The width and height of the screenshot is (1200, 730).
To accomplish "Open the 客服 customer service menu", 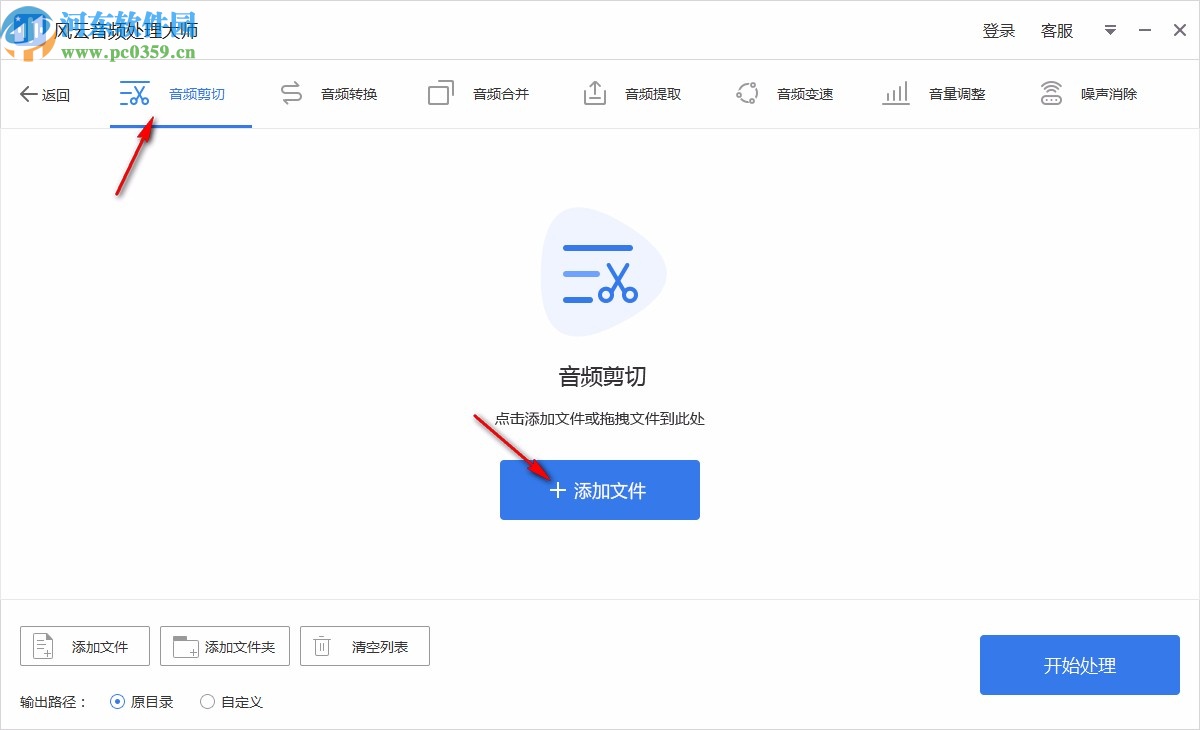I will coord(1057,30).
